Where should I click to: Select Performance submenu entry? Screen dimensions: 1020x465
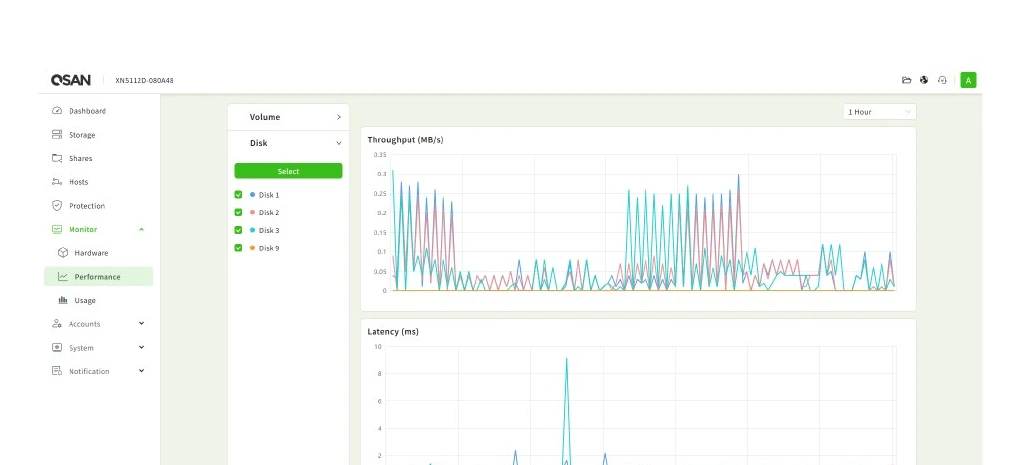point(99,276)
